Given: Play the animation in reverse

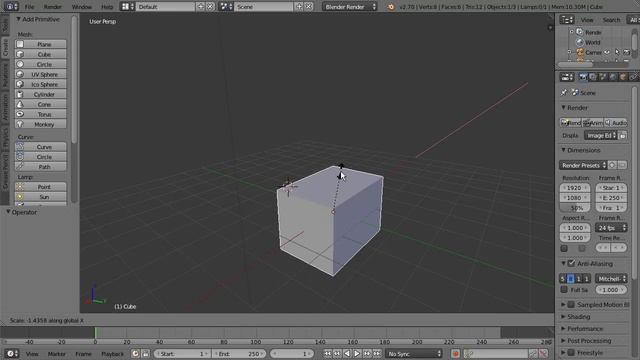Looking at the screenshot, I should coord(347,353).
